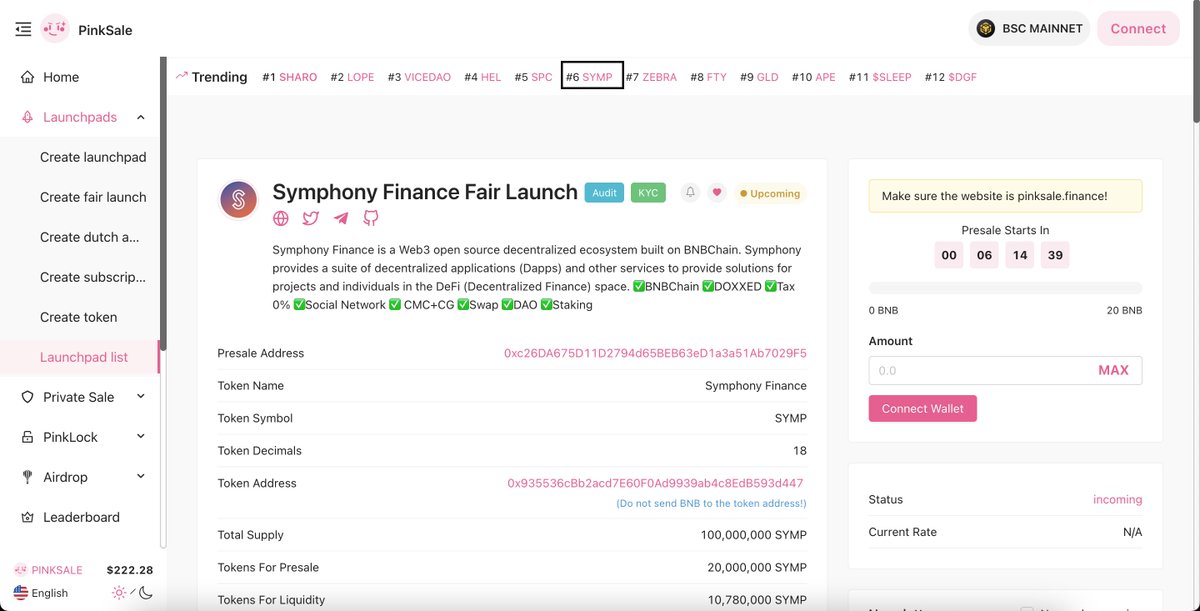The width and height of the screenshot is (1200, 611).
Task: Click the PinkSale logo icon
Action: pos(55,29)
